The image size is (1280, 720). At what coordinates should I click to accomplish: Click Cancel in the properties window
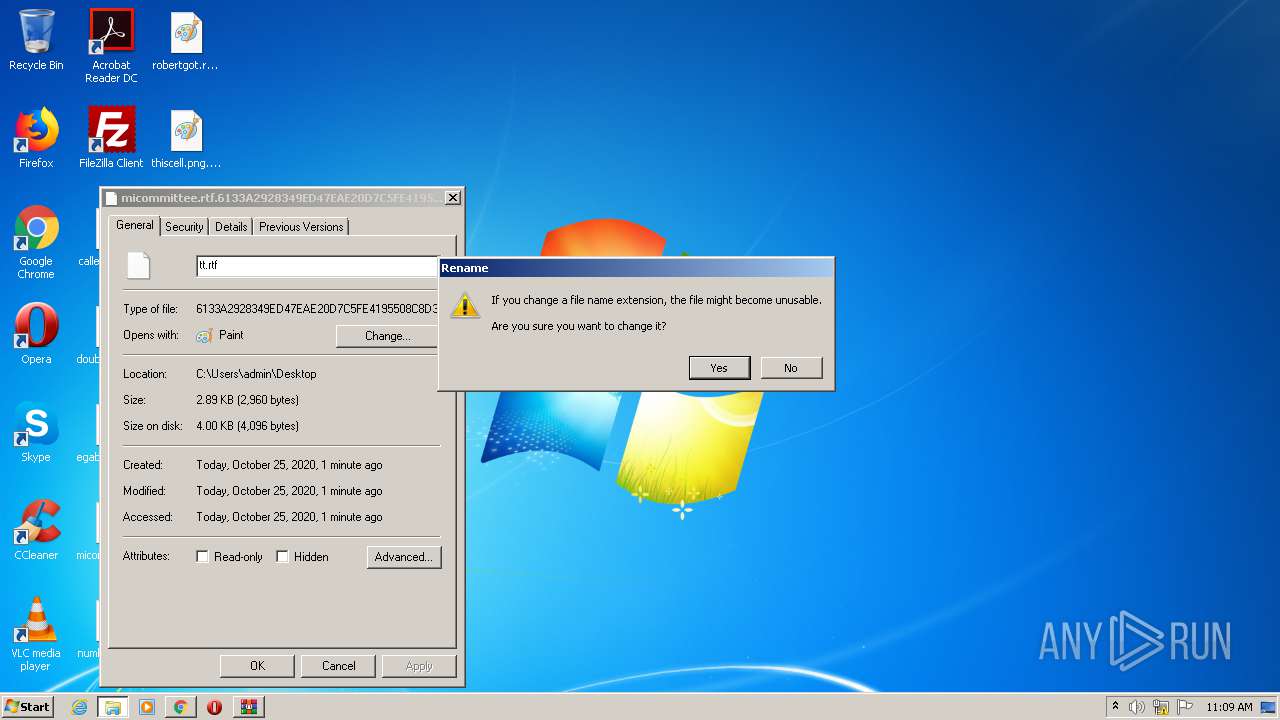[x=338, y=666]
